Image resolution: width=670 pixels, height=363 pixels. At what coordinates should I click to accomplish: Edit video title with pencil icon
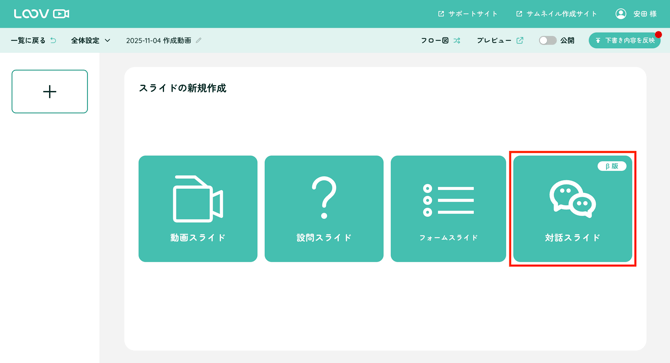(199, 41)
